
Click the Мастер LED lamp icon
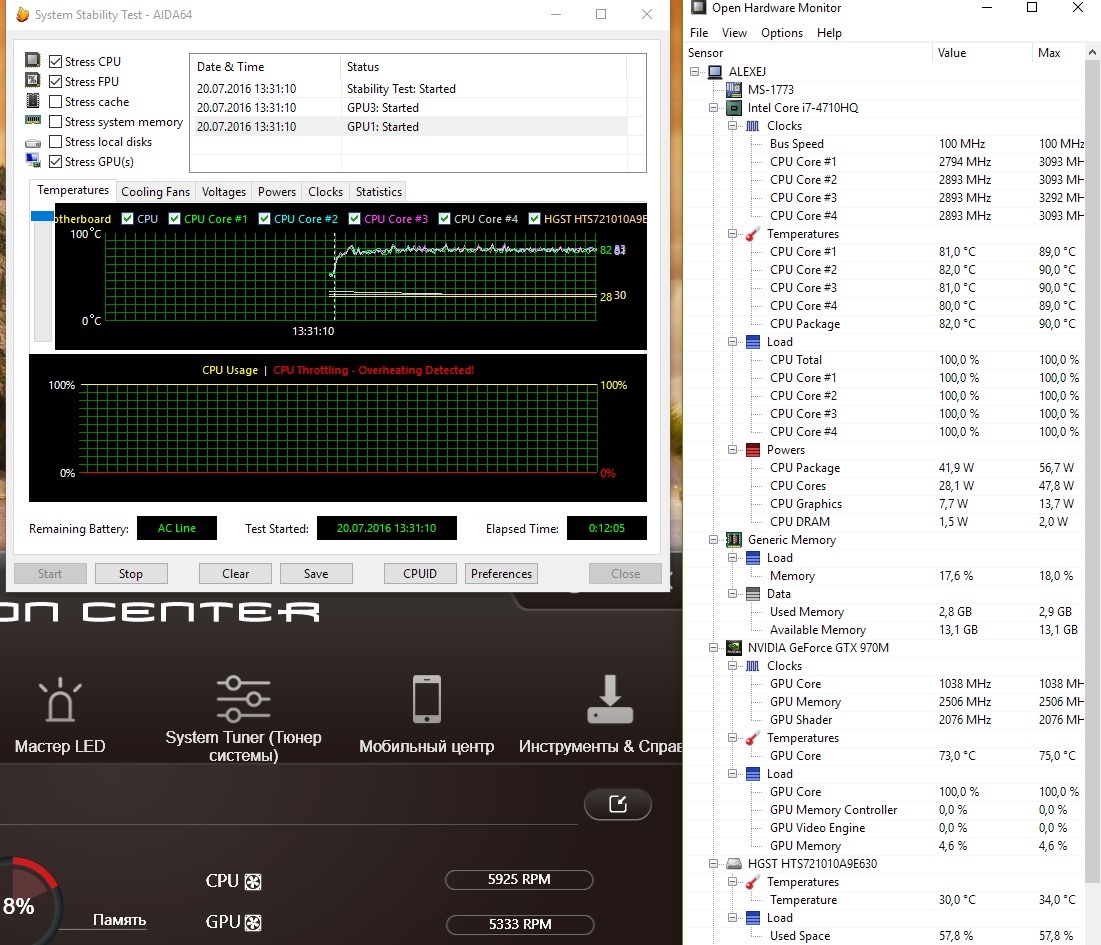click(60, 700)
